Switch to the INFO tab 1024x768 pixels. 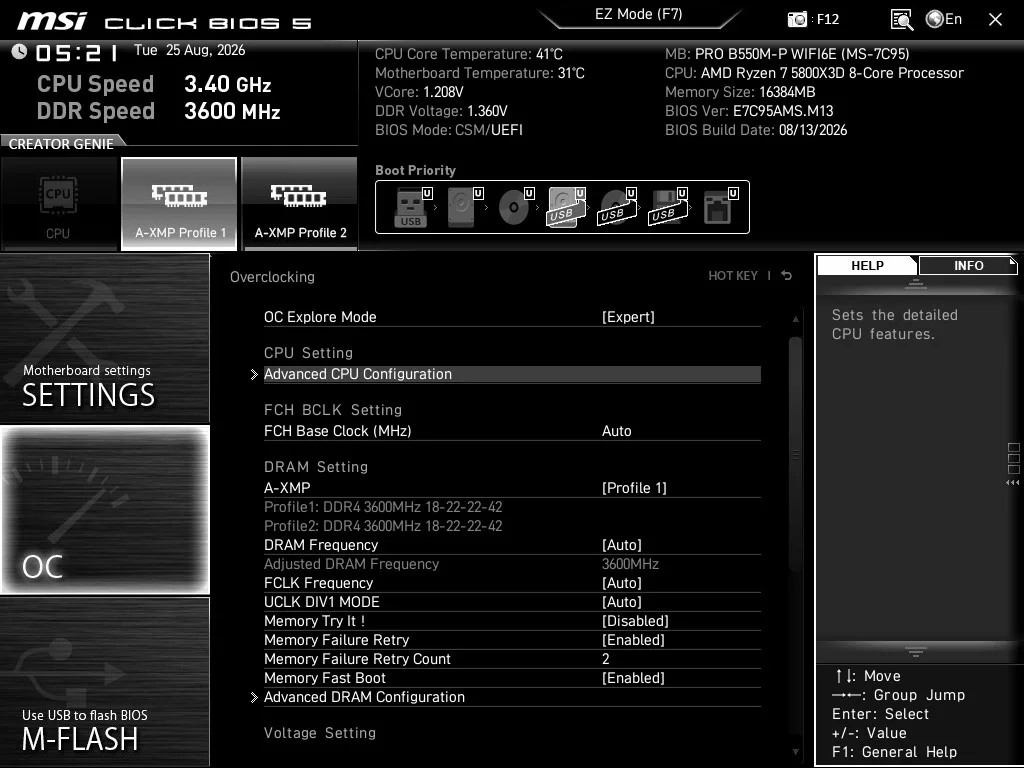pos(968,265)
